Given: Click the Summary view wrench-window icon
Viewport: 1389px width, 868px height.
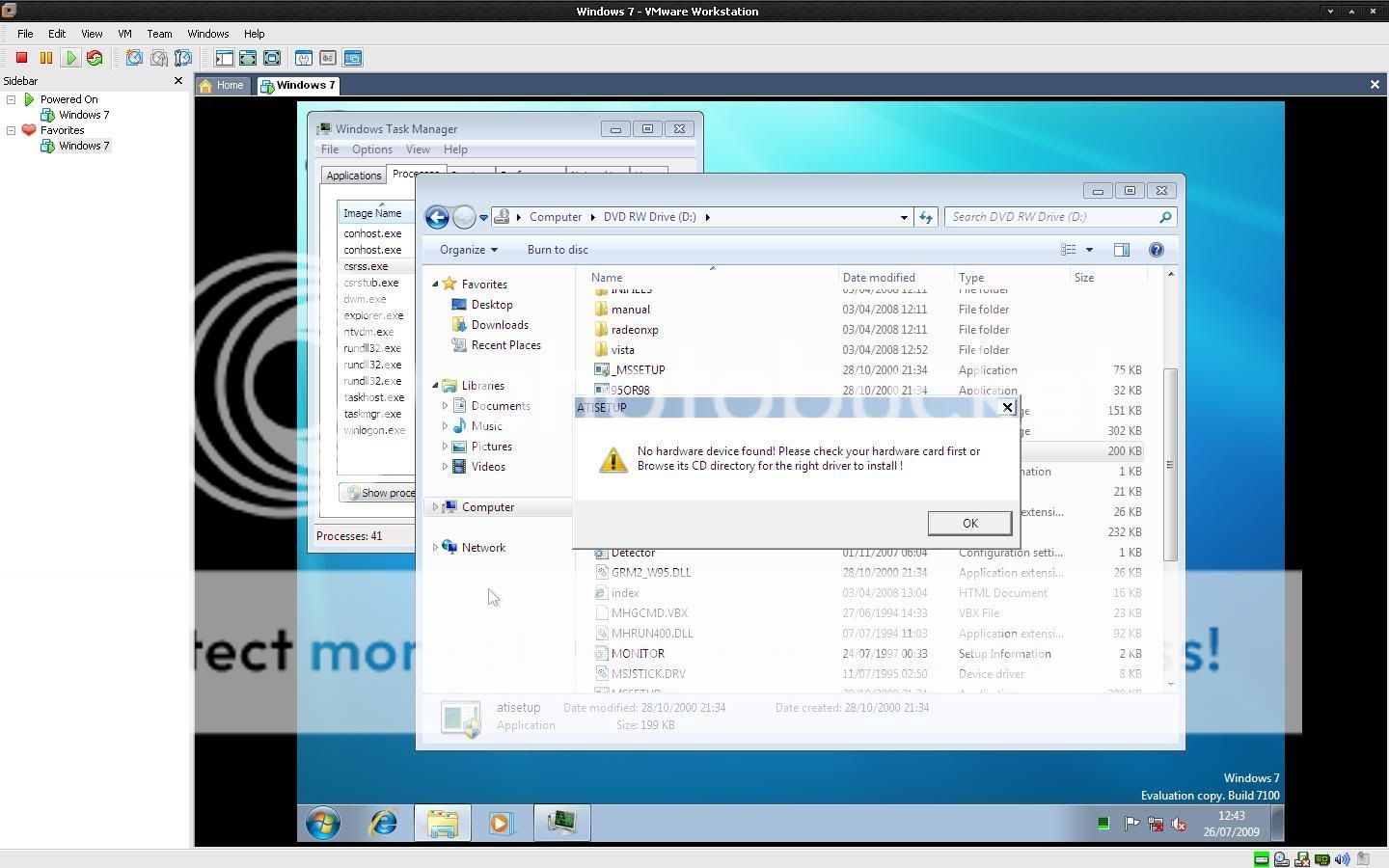Looking at the screenshot, I should click(304, 58).
